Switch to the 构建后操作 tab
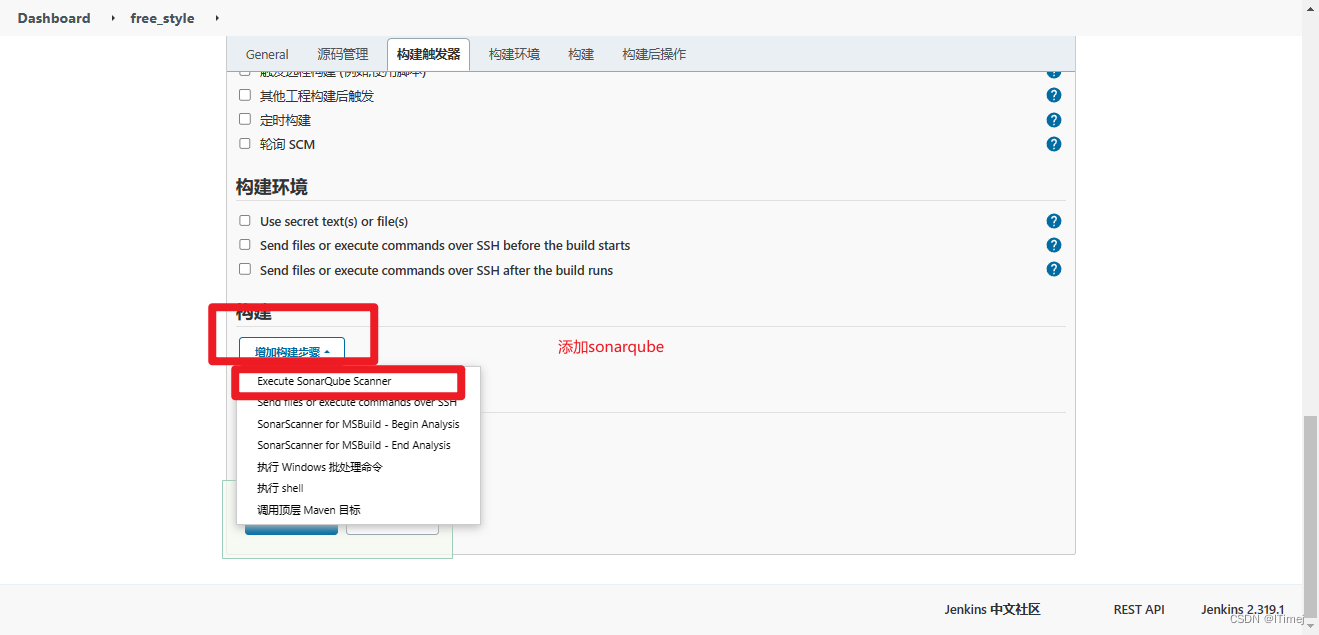 [653, 54]
